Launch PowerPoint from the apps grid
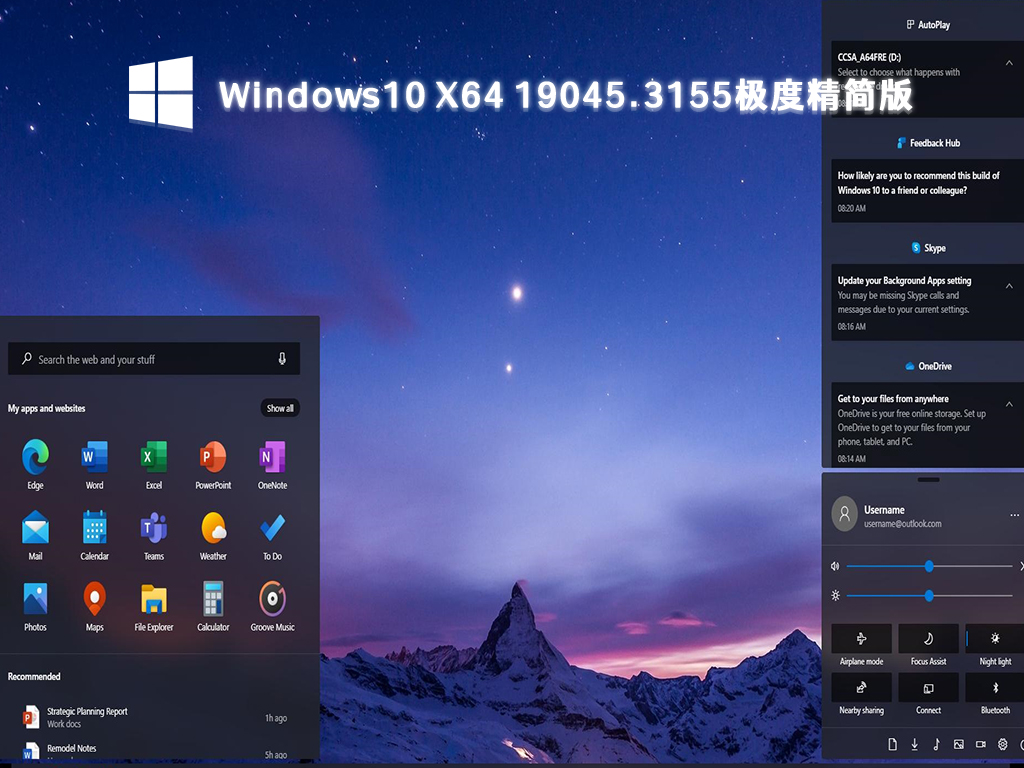This screenshot has width=1024, height=768. (x=213, y=464)
